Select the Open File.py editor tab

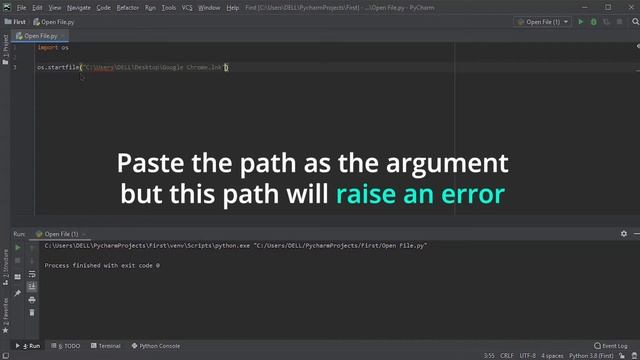point(40,36)
